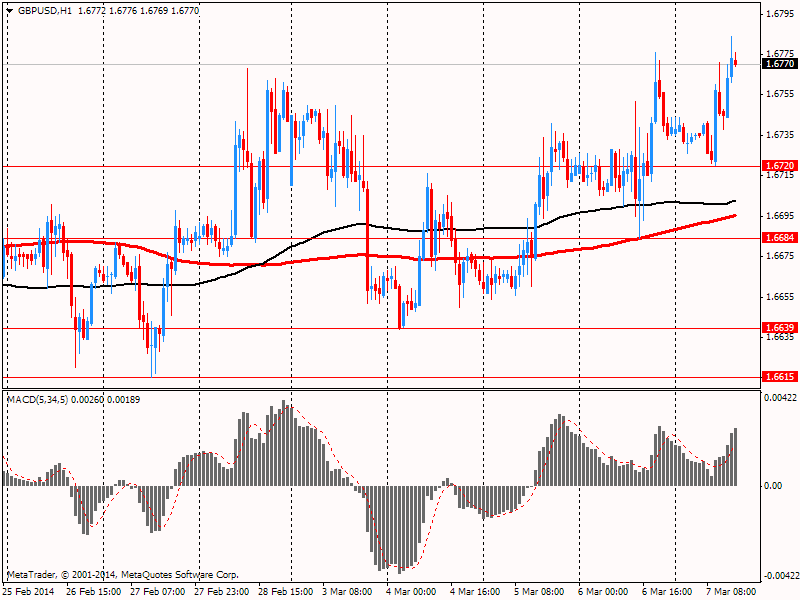Image resolution: width=800 pixels, height=600 pixels.
Task: Click the GBPUSD,H1 symbol title
Action: (44, 11)
